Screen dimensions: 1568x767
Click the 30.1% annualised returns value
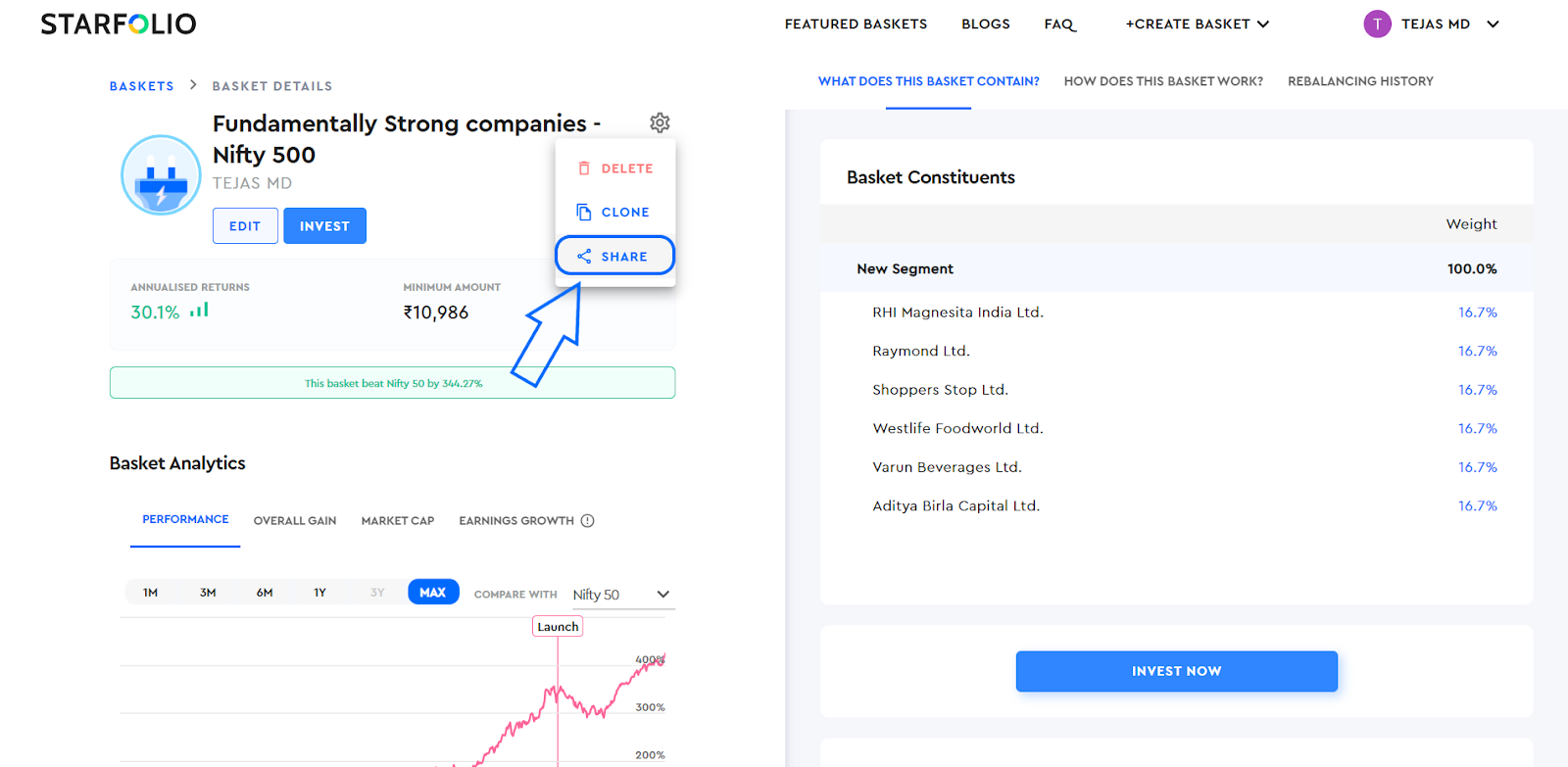155,312
